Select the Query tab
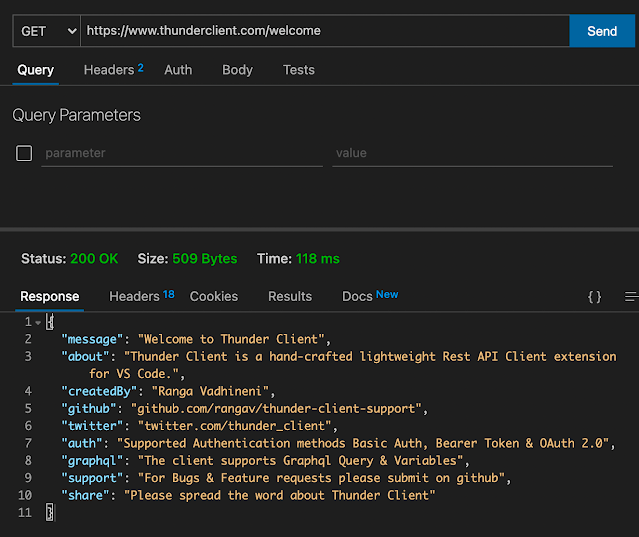This screenshot has width=639, height=537. (x=36, y=70)
